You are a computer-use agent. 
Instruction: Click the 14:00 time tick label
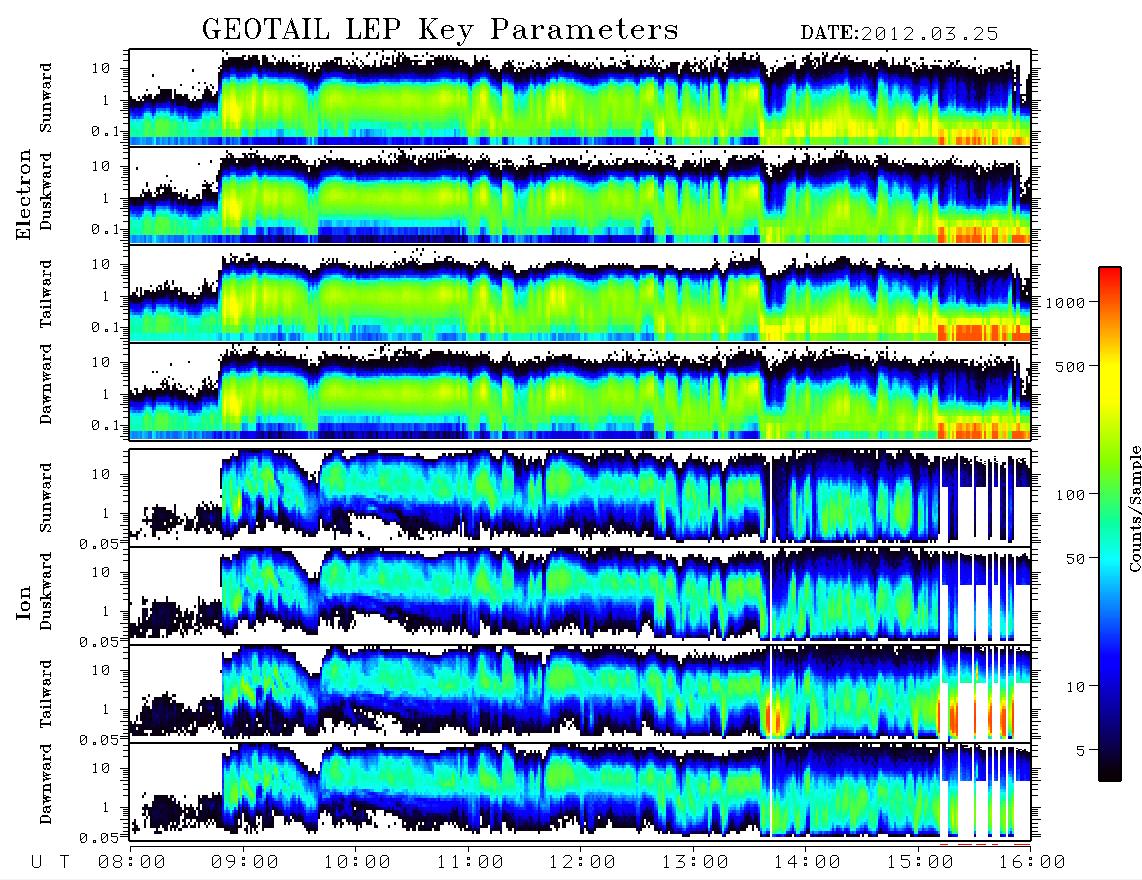pyautogui.click(x=808, y=863)
